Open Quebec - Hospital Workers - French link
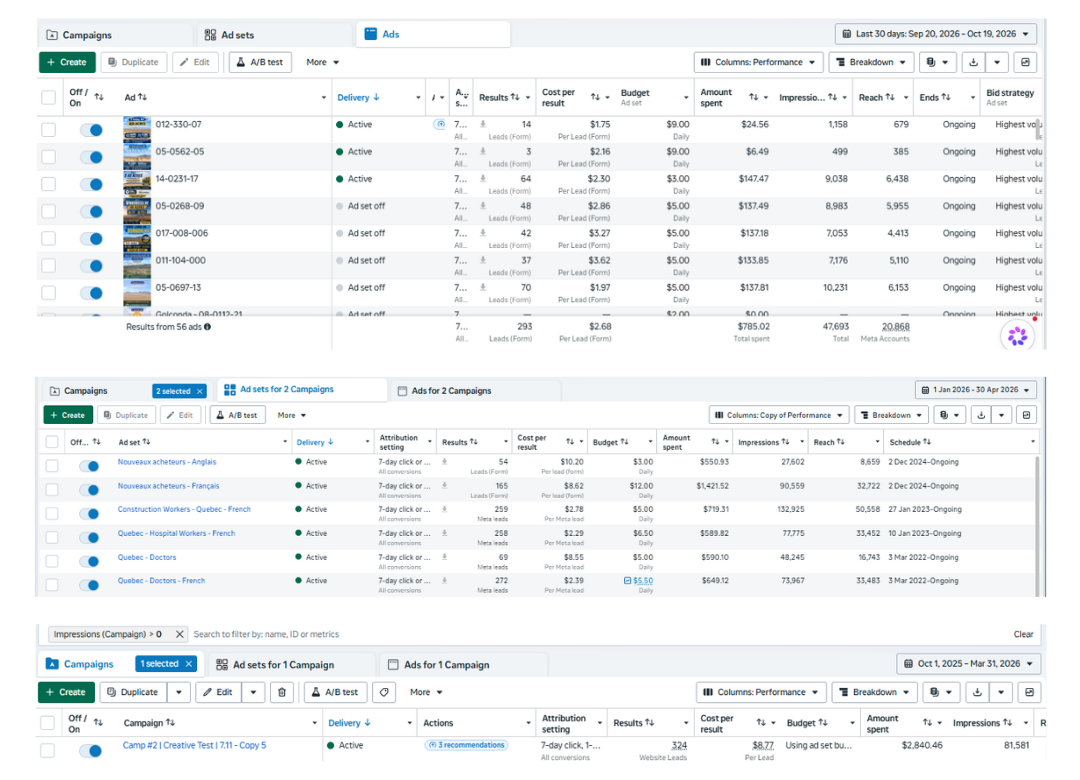 pyautogui.click(x=176, y=533)
